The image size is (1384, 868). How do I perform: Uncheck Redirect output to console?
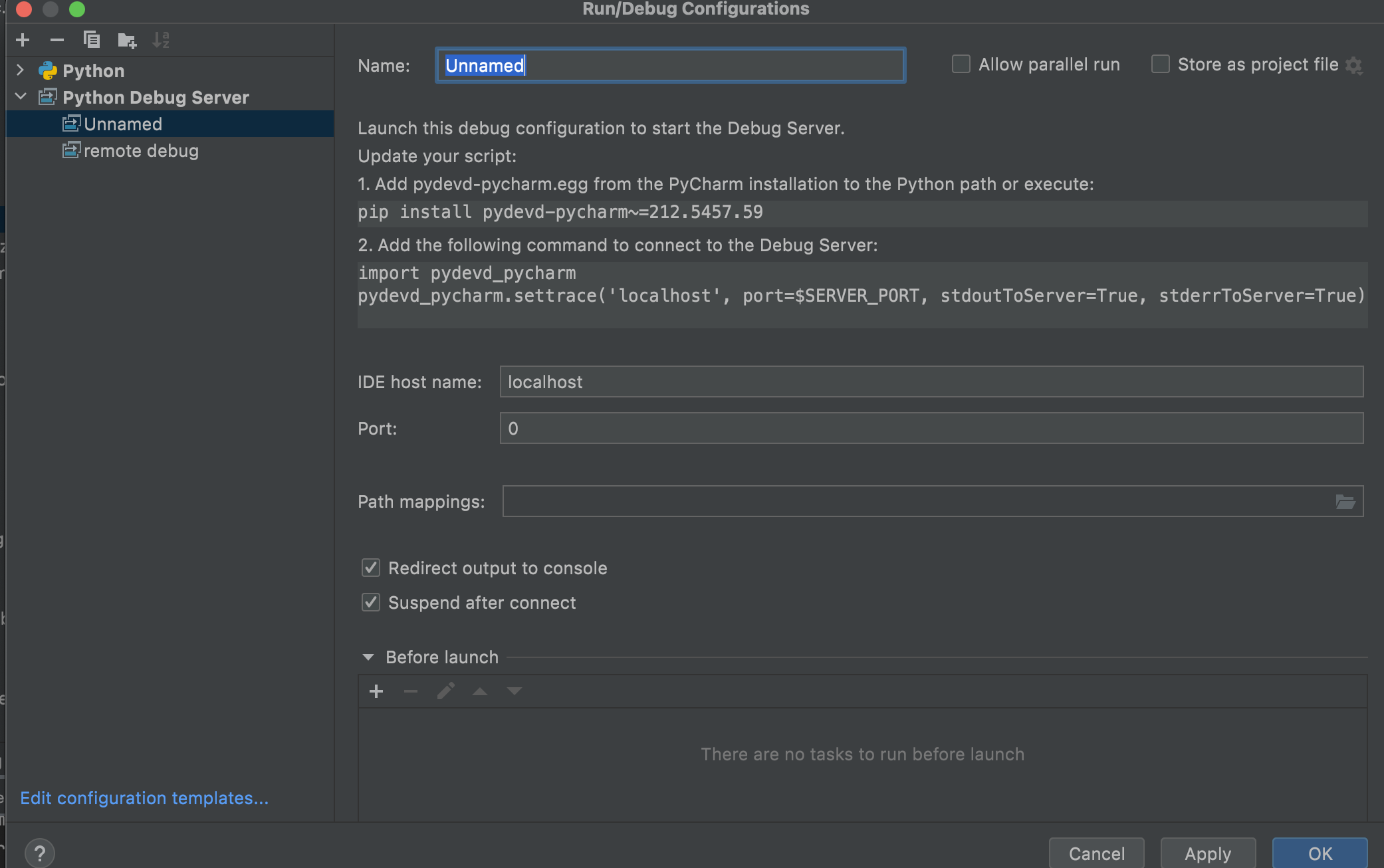371,568
